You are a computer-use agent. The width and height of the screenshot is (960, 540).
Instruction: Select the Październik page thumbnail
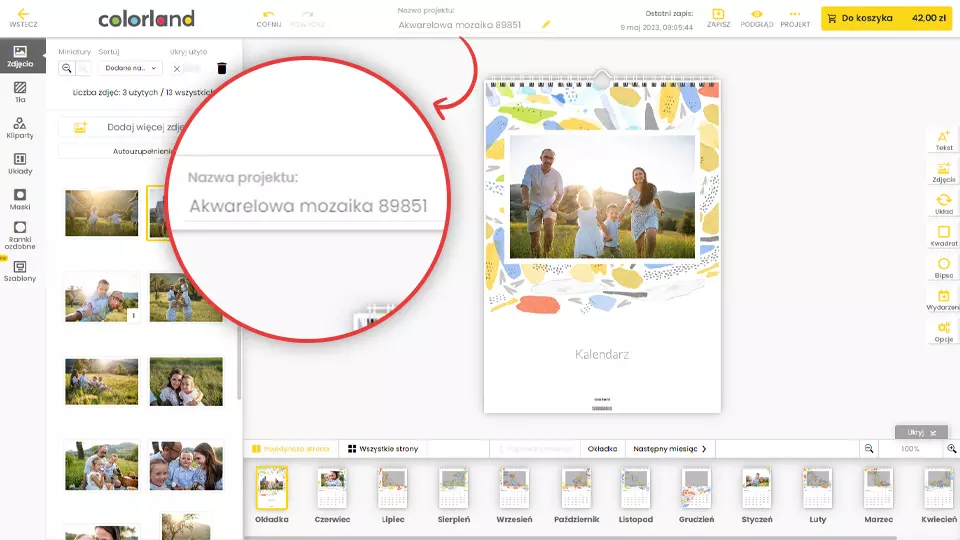click(x=576, y=488)
